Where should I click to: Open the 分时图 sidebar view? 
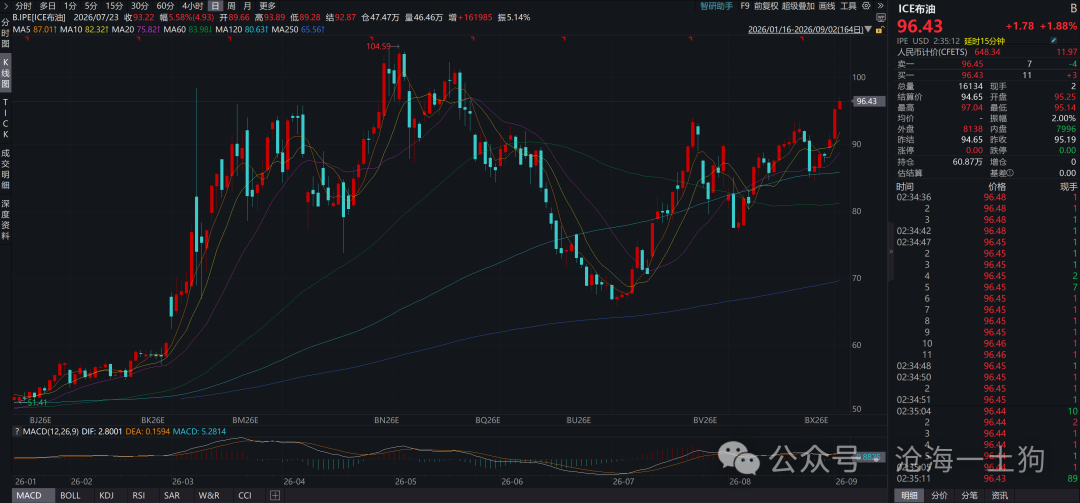click(x=6, y=32)
